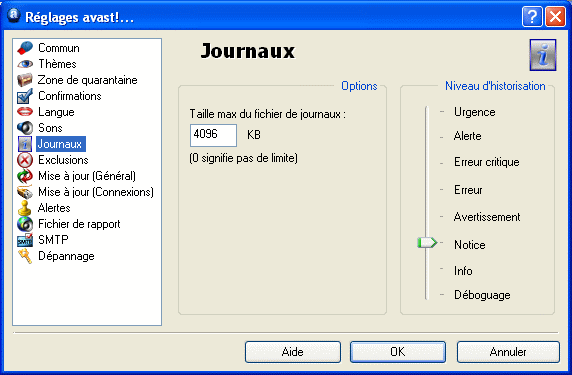Open the Thèmes settings page
The image size is (572, 375).
coord(58,64)
